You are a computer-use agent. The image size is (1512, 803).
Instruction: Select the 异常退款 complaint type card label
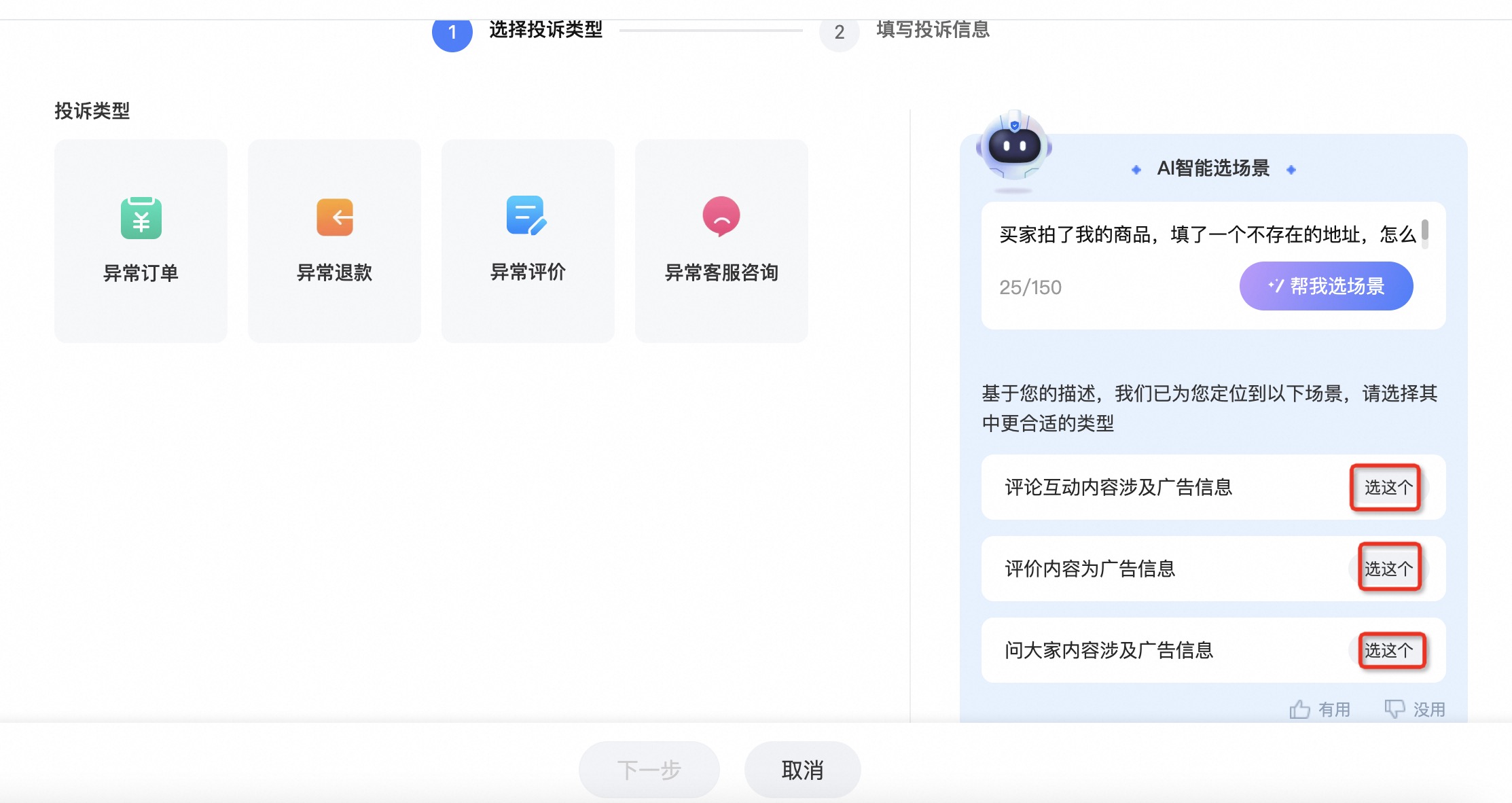pyautogui.click(x=335, y=273)
